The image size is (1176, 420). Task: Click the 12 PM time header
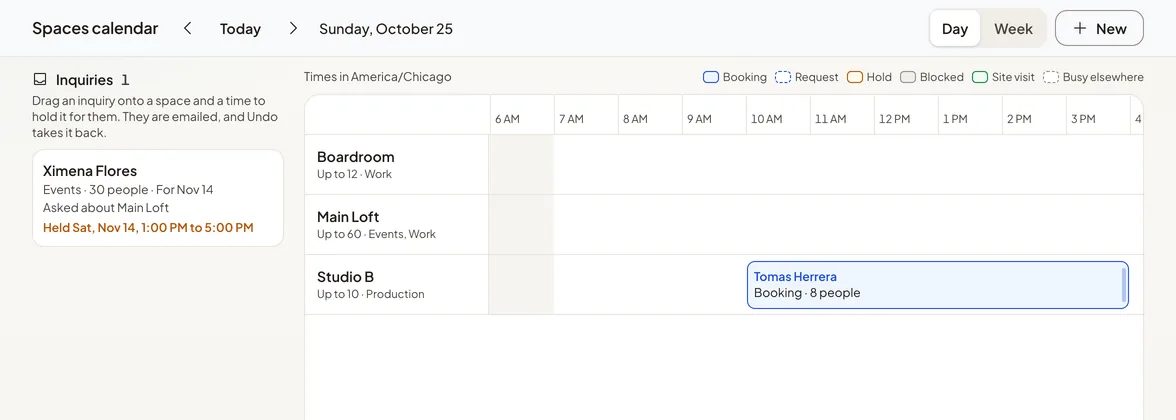click(895, 119)
